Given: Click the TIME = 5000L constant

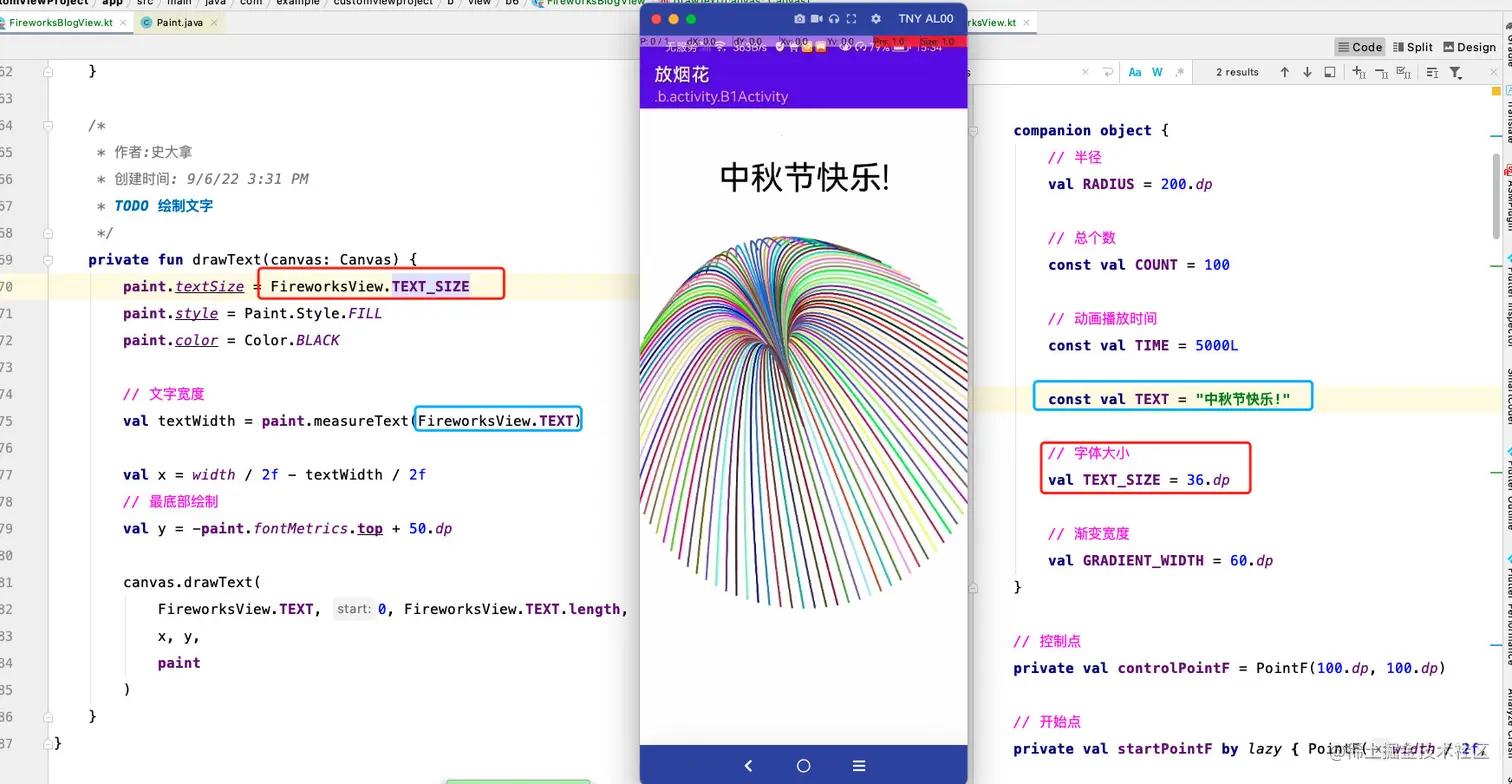Looking at the screenshot, I should coord(1143,346).
